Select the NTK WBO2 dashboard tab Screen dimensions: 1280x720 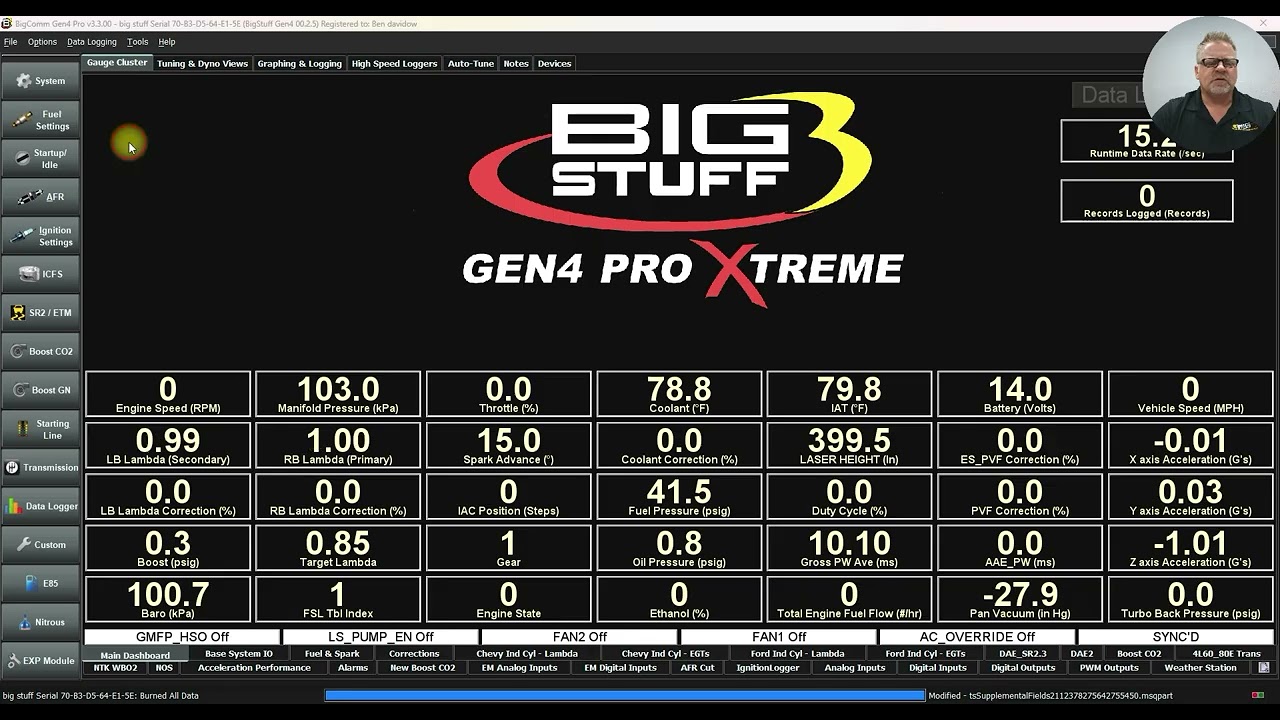(115, 668)
